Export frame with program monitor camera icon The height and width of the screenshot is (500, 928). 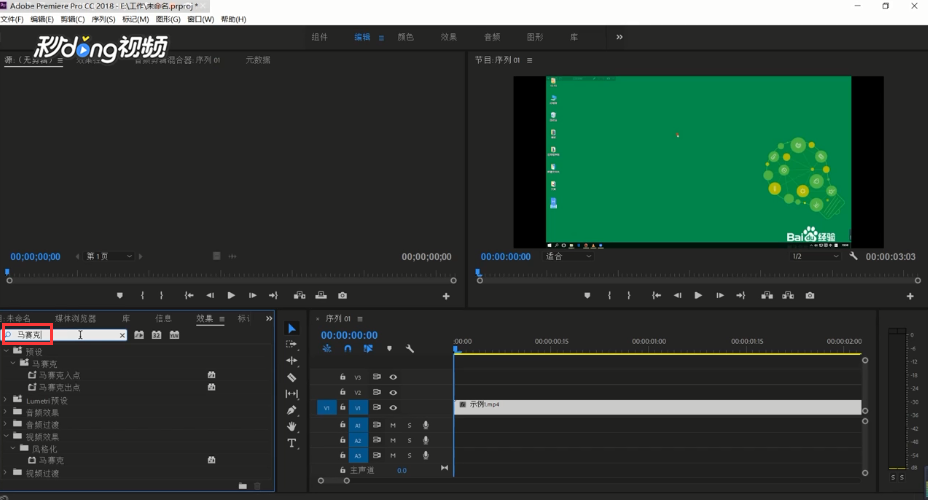[x=810, y=295]
